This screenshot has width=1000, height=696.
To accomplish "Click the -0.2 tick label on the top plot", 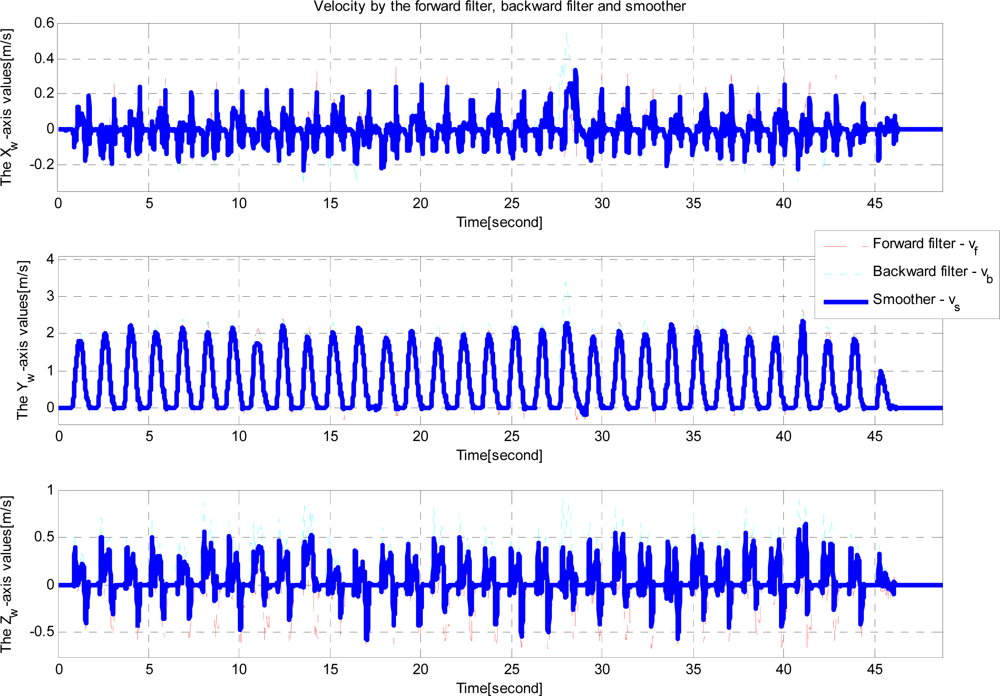I will click(x=41, y=165).
